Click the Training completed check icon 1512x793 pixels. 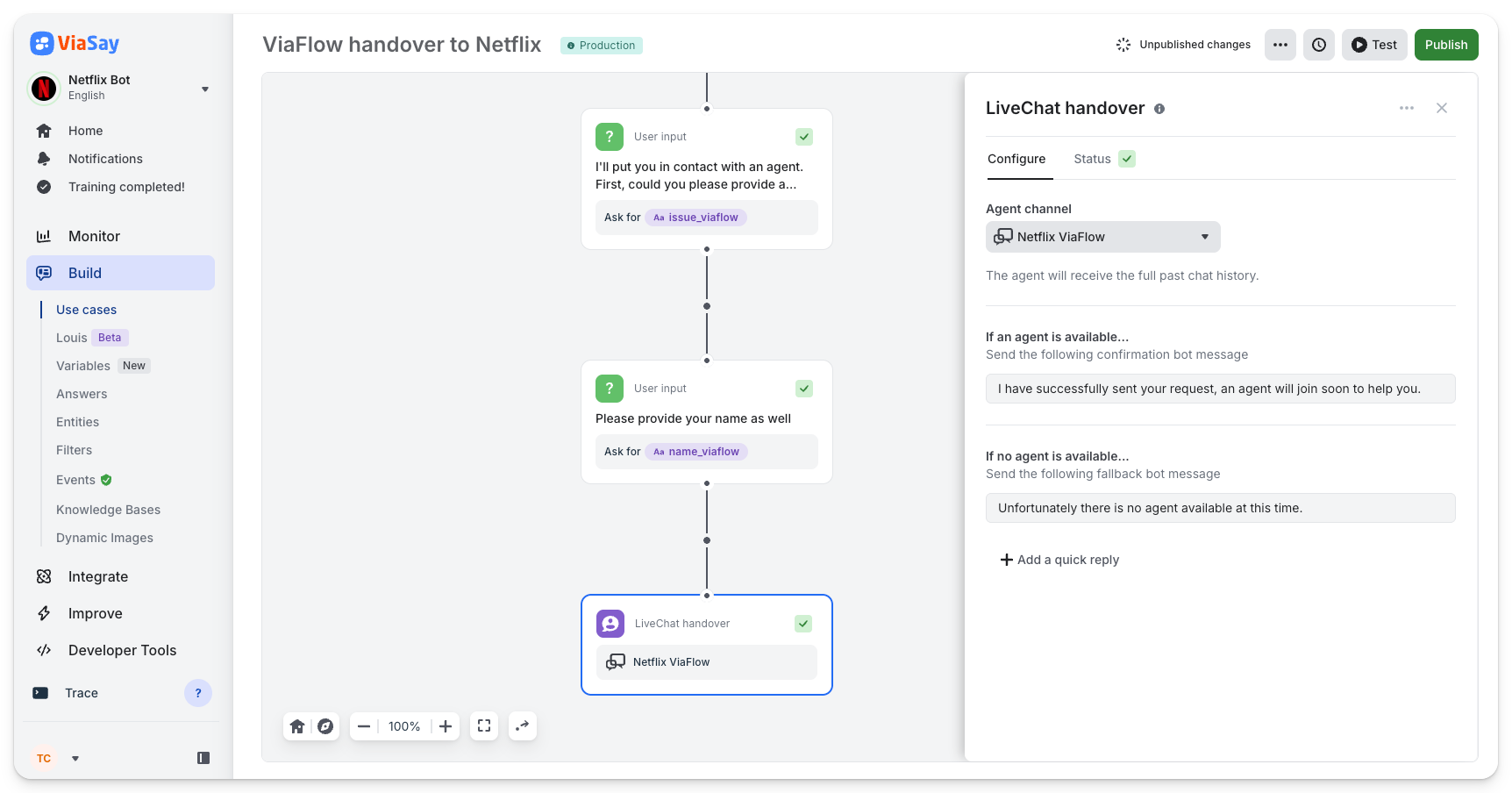coord(44,187)
